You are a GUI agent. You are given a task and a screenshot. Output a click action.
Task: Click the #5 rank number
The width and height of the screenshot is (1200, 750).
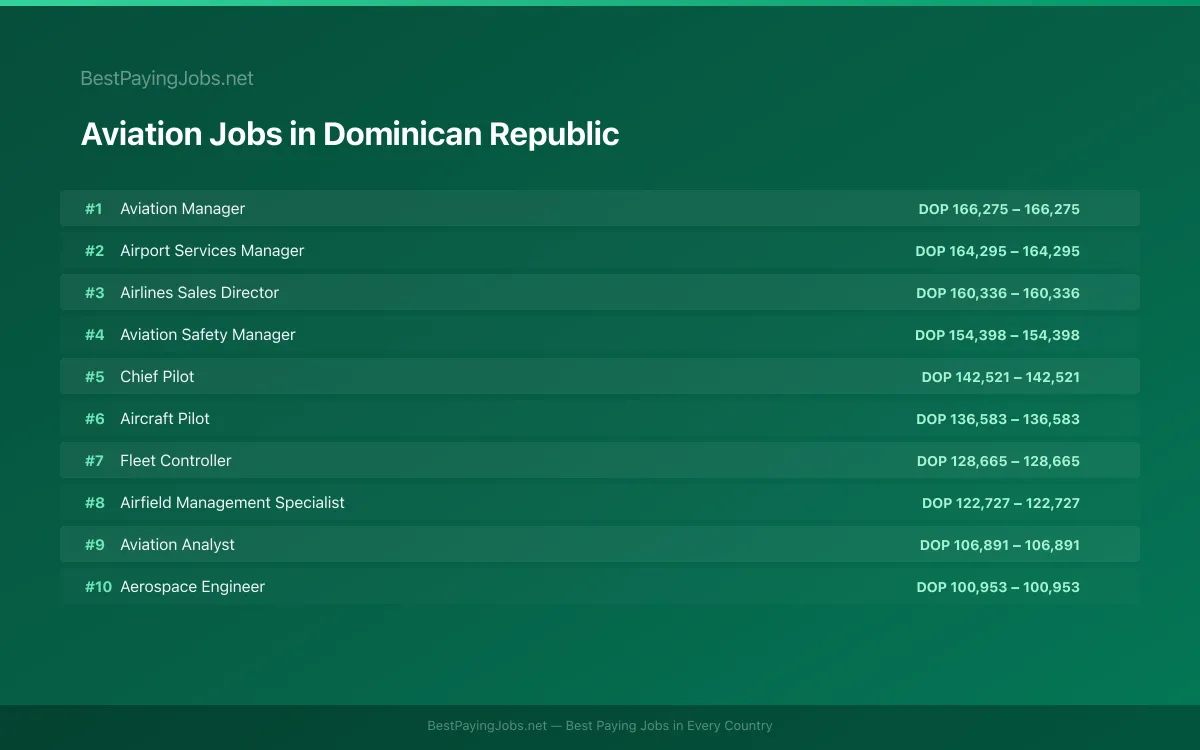pos(94,377)
